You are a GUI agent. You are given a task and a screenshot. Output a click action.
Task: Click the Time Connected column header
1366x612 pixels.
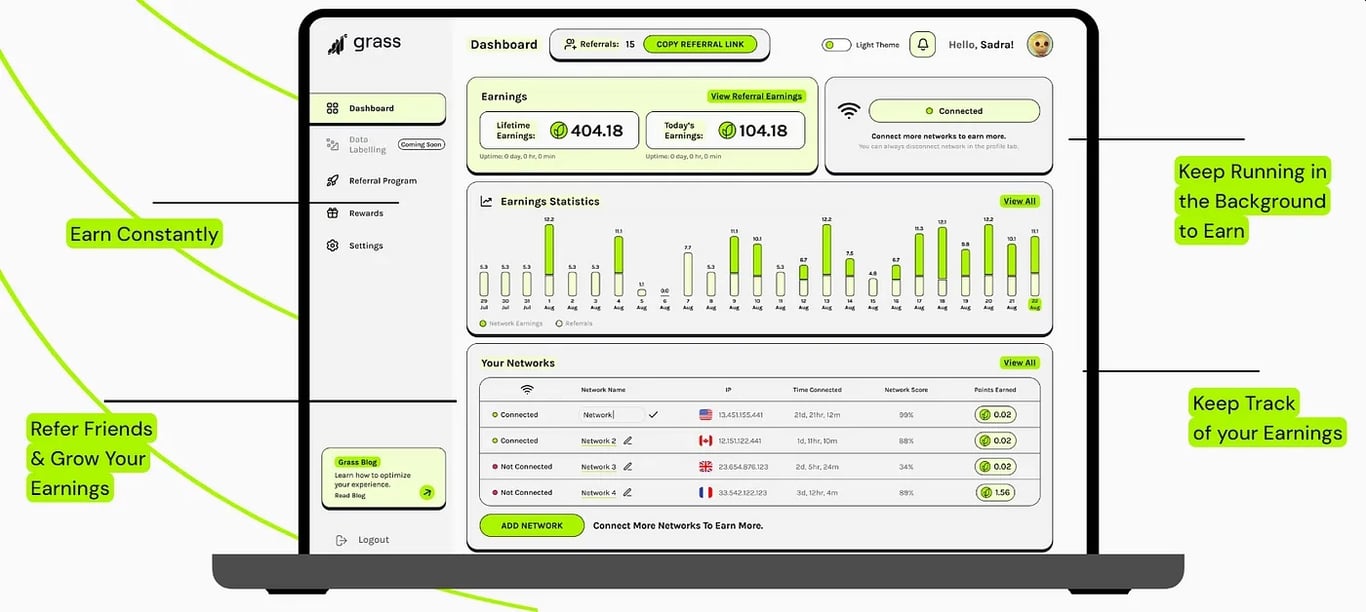(817, 389)
